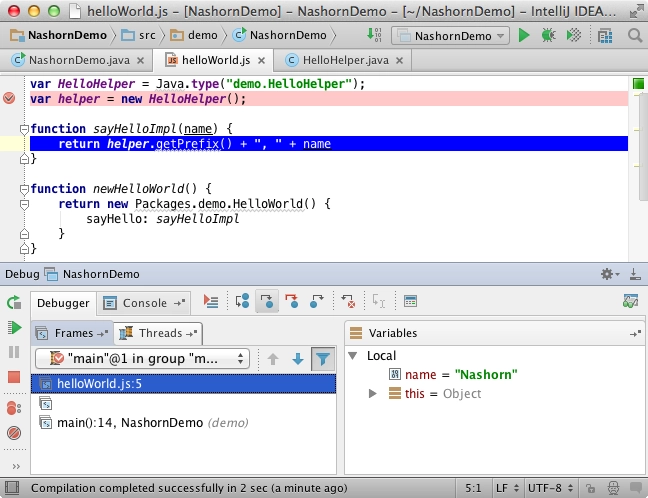The height and width of the screenshot is (498, 648).
Task: Click the inspector hector icon in the status bar
Action: (x=613, y=488)
